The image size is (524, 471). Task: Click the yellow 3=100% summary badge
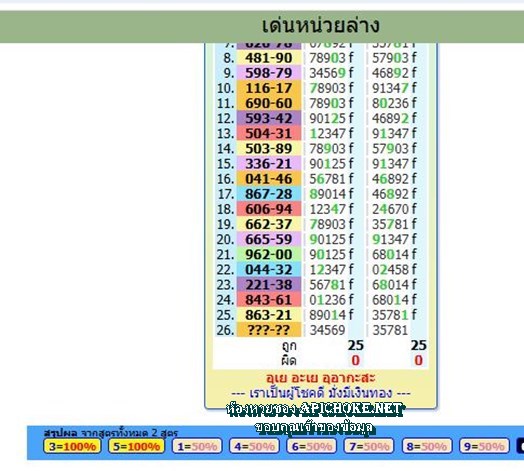pyautogui.click(x=72, y=446)
